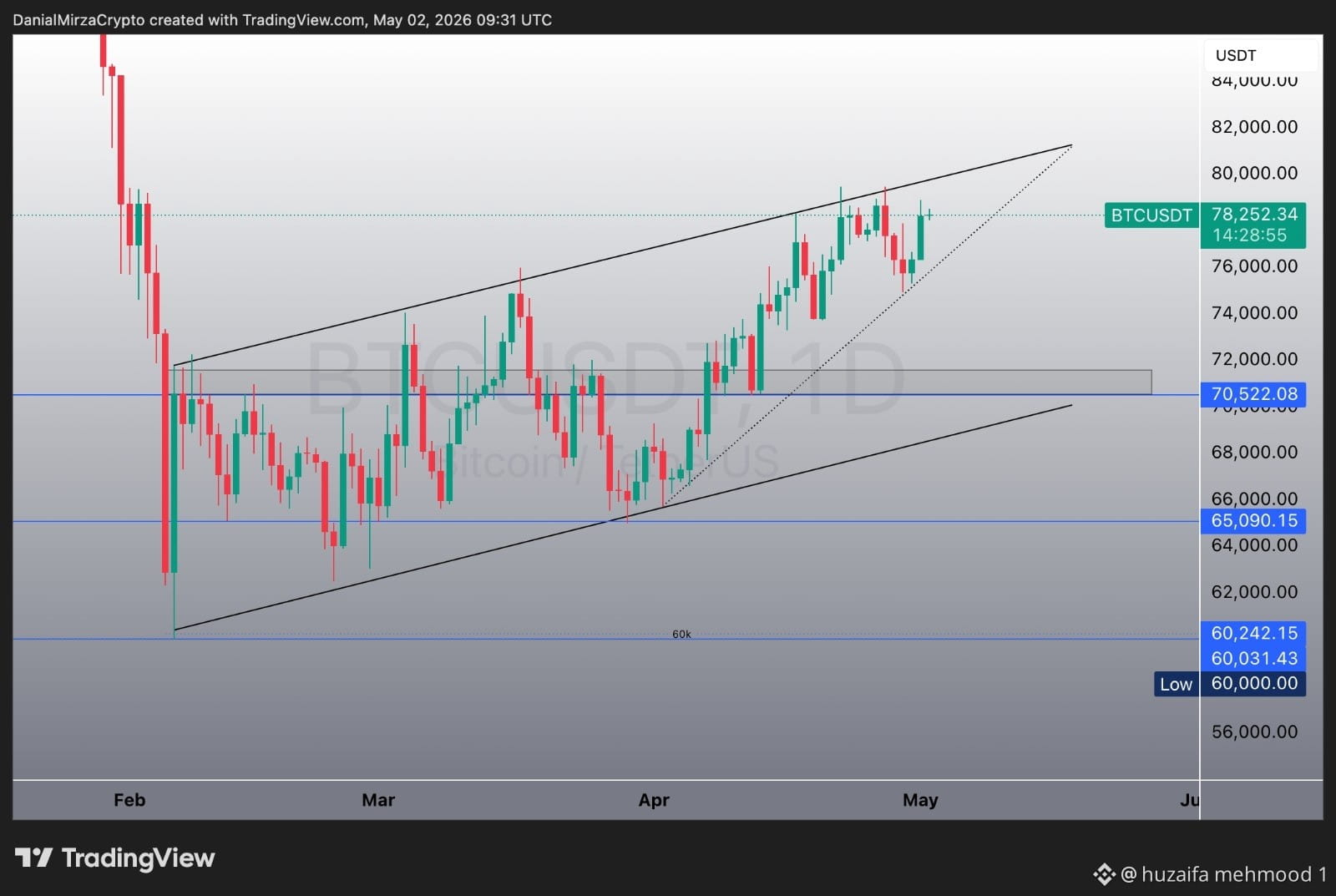Click the TradingView logo at the bottom

pos(115,858)
